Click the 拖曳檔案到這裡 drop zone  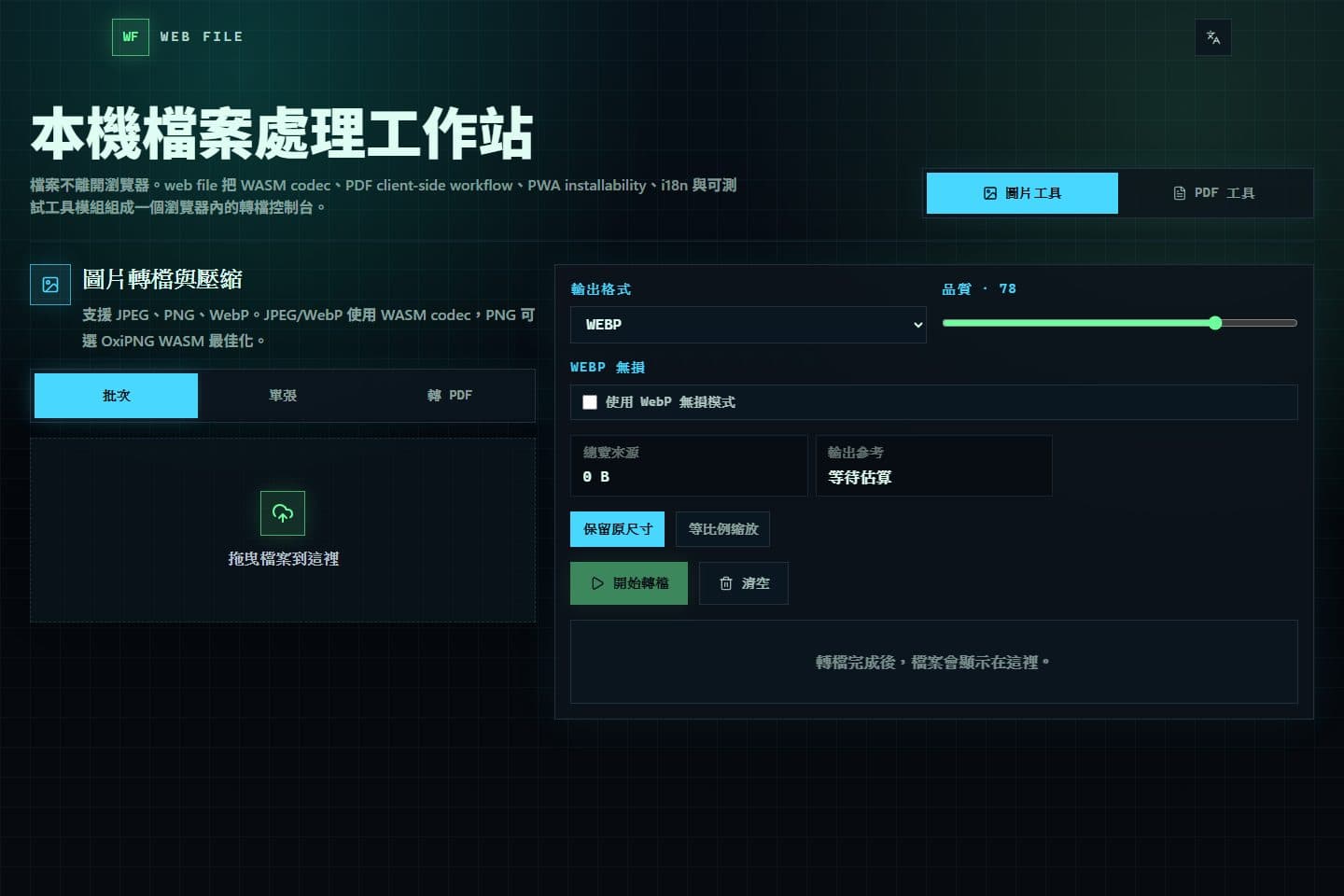(283, 530)
